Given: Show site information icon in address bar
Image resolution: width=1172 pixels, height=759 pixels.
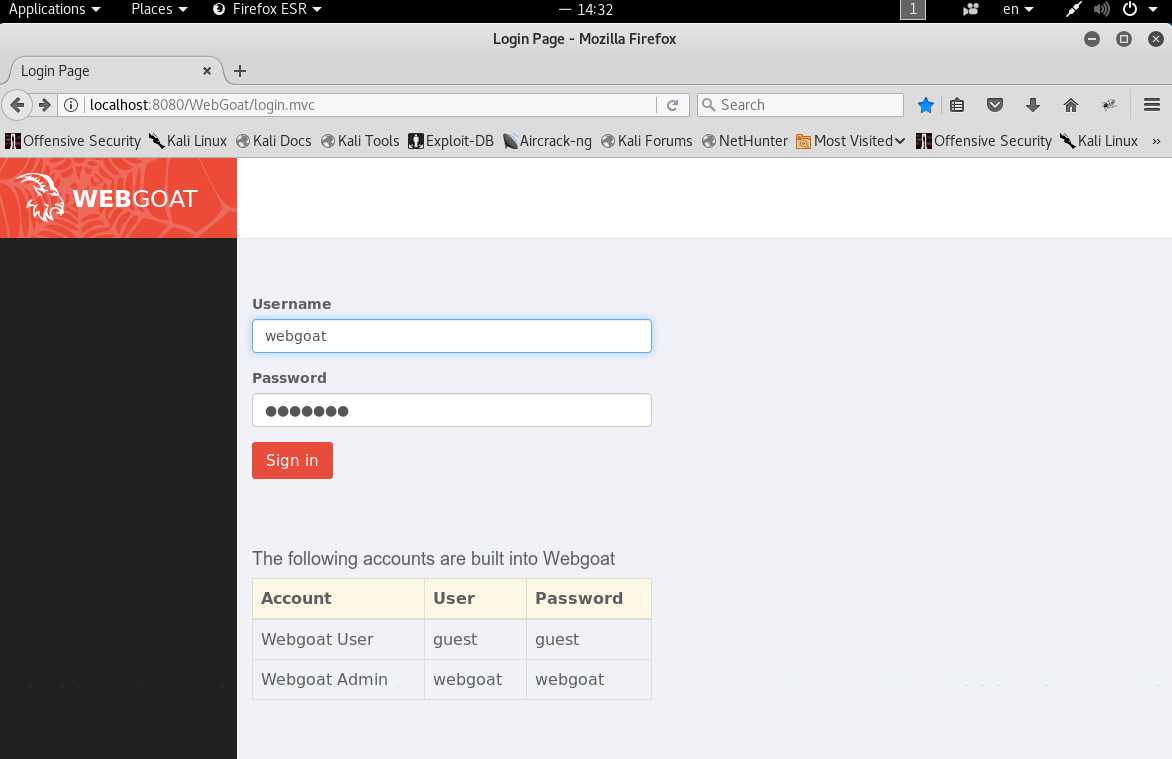Looking at the screenshot, I should 71,105.
